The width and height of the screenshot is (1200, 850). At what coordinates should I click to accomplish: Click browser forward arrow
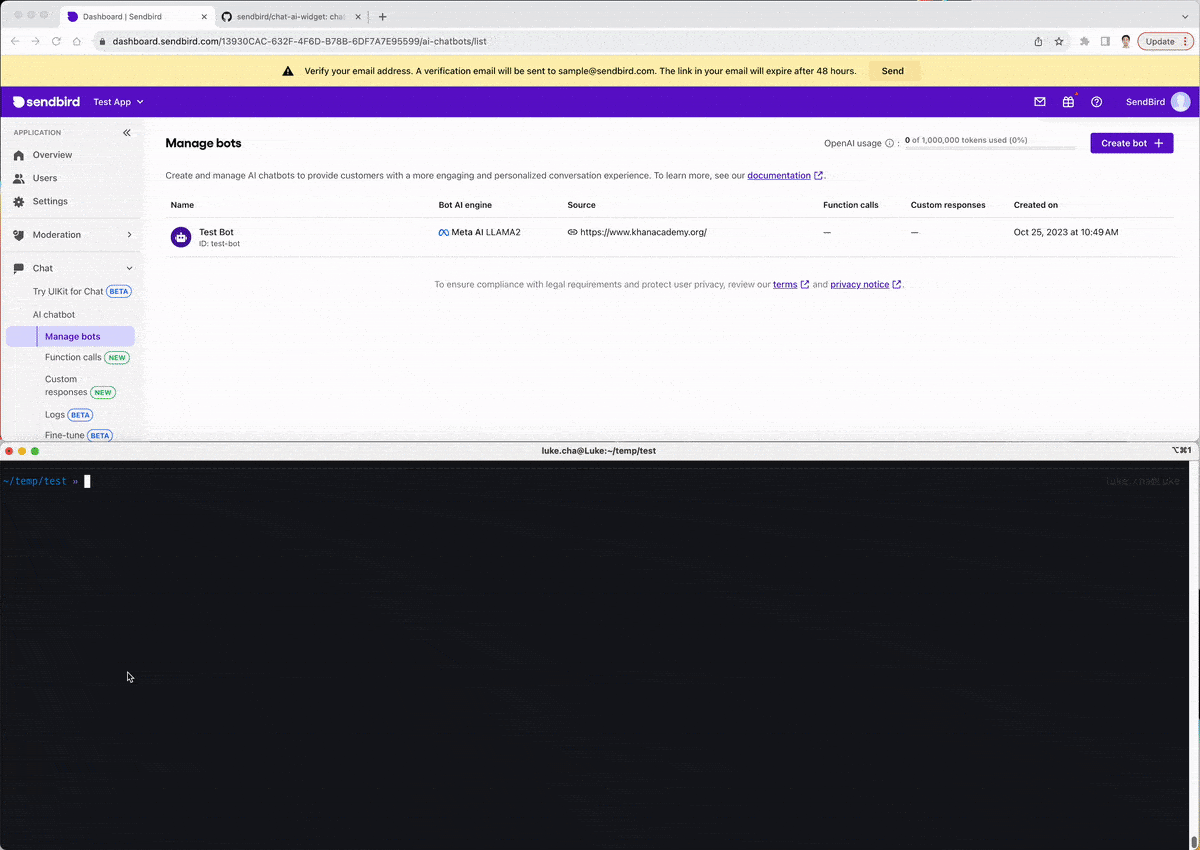(x=36, y=41)
